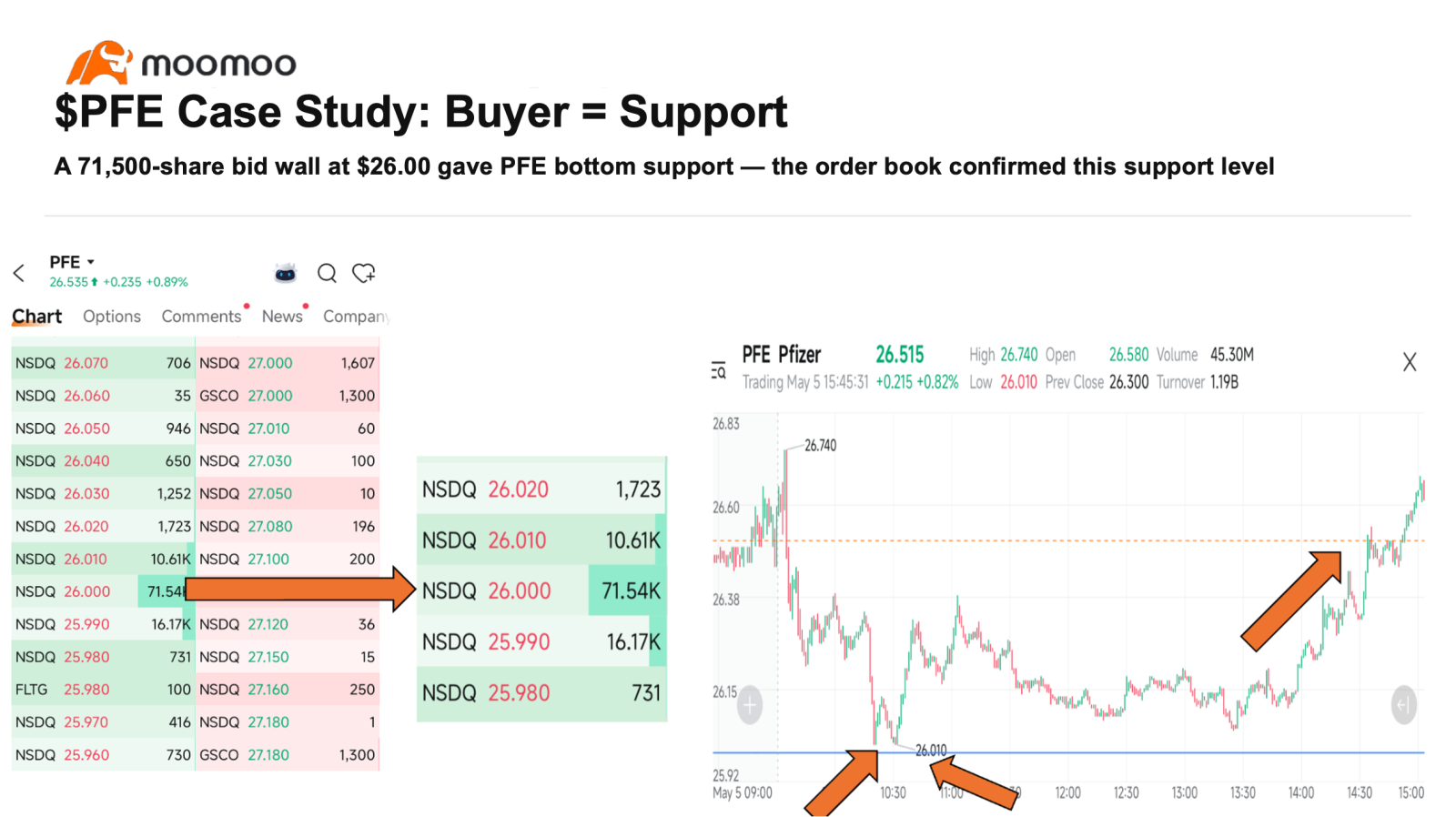
Task: Open the Comments tab
Action: 201,316
